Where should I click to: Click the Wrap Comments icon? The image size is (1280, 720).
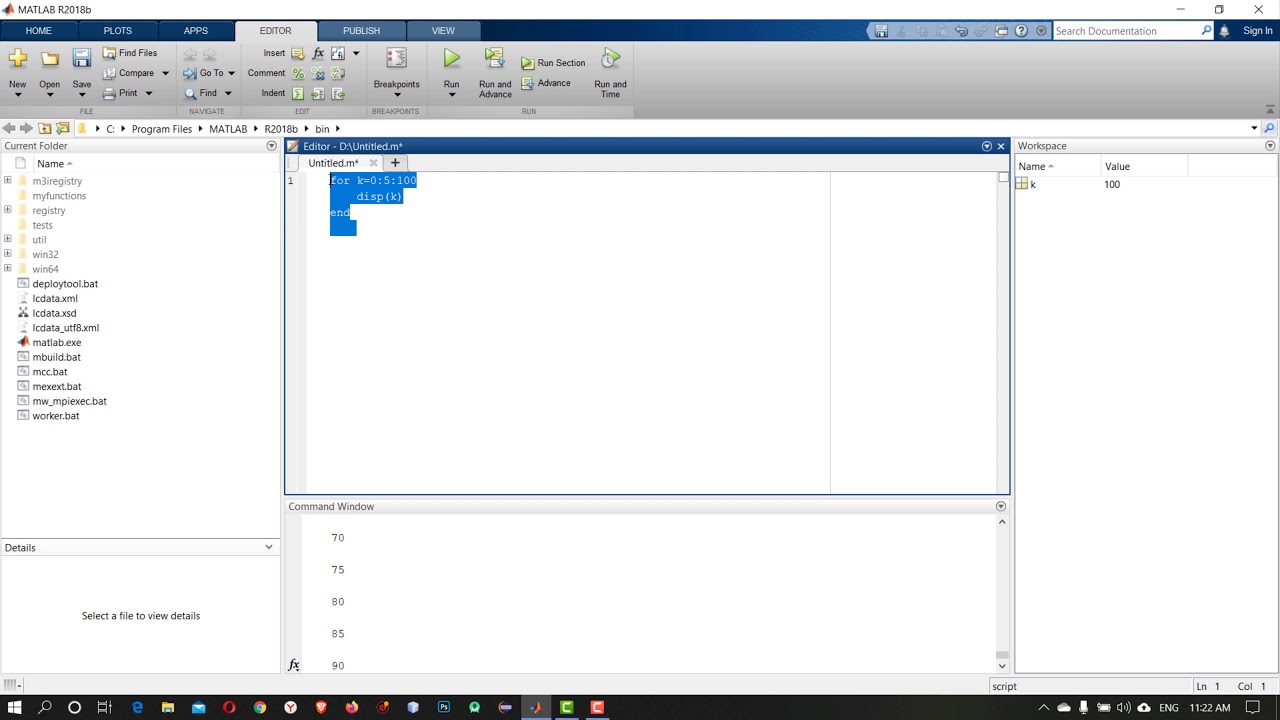338,73
